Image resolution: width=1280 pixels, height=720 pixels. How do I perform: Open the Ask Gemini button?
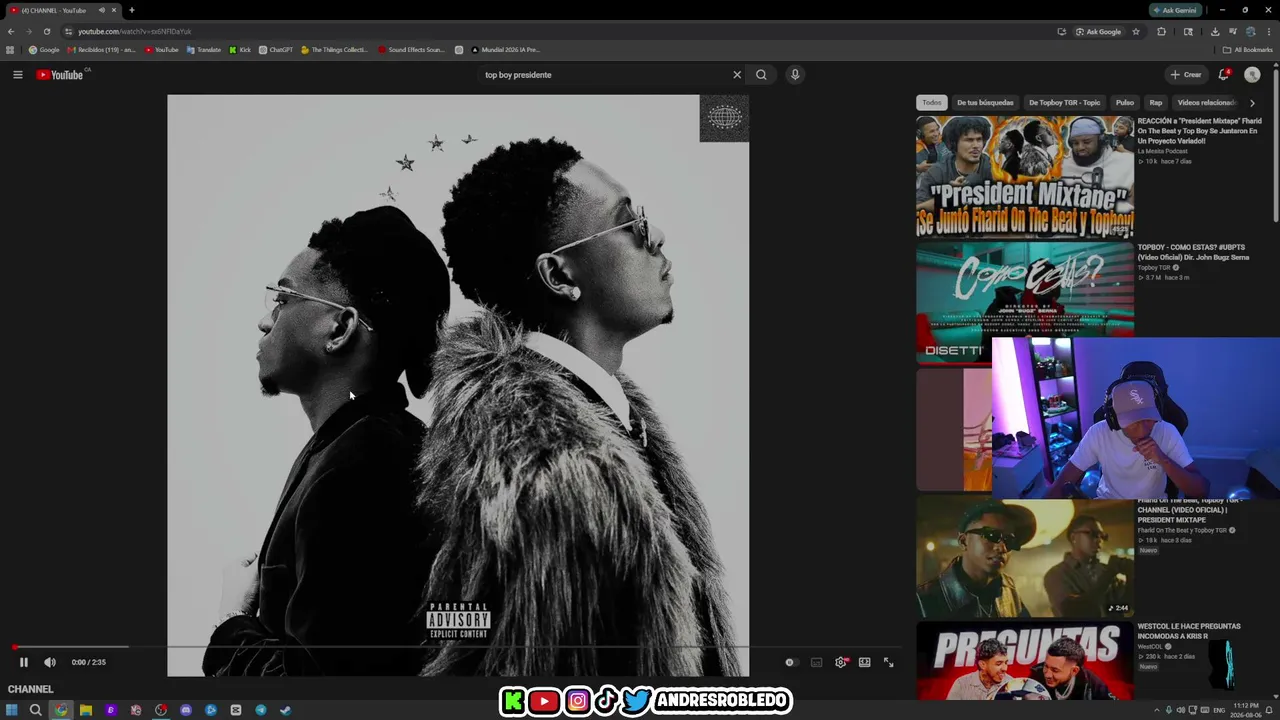[1175, 10]
